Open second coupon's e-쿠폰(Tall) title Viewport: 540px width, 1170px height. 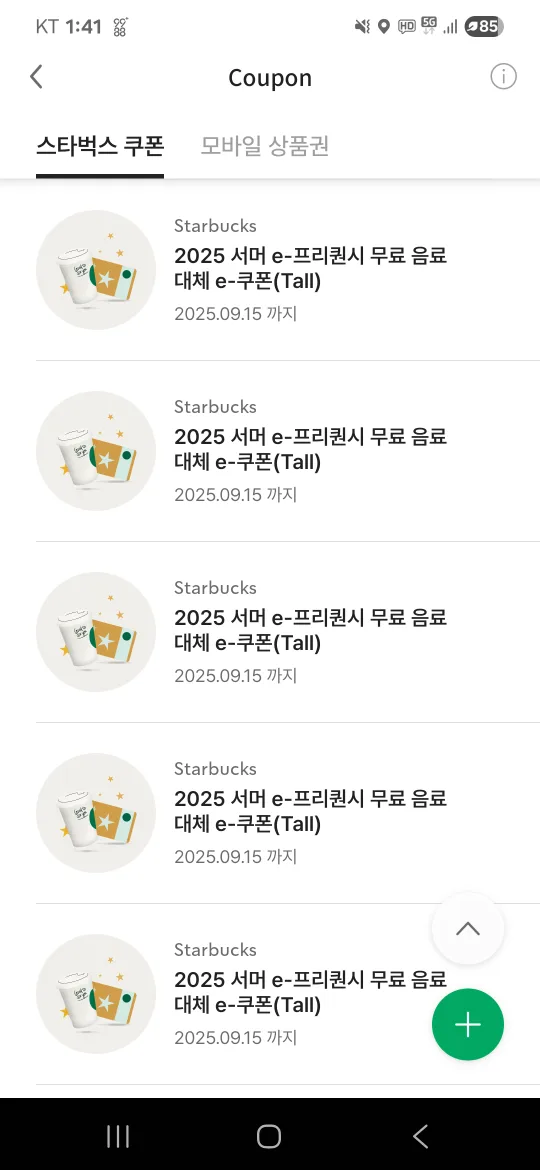(x=310, y=449)
